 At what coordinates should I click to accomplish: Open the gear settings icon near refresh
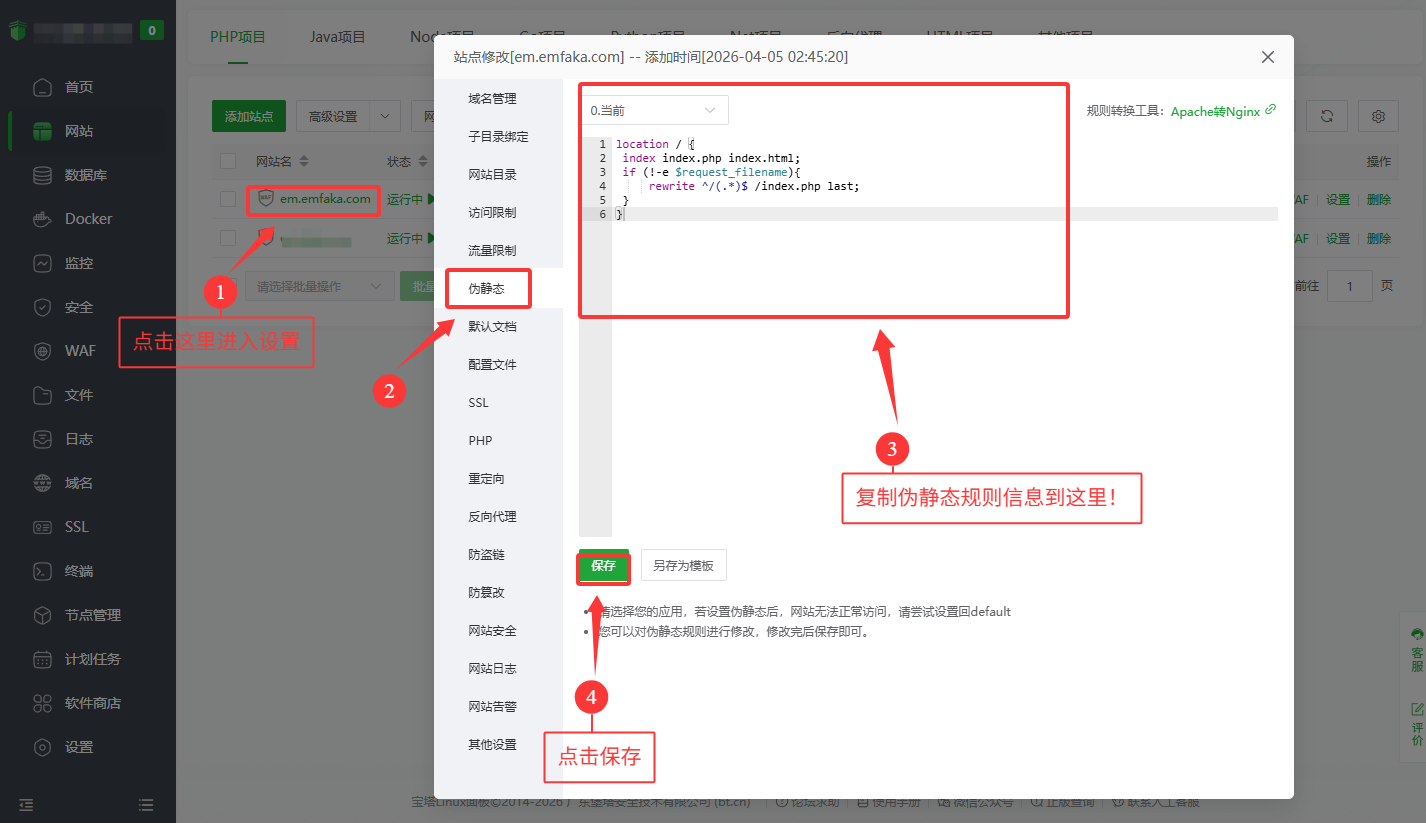pyautogui.click(x=1378, y=115)
